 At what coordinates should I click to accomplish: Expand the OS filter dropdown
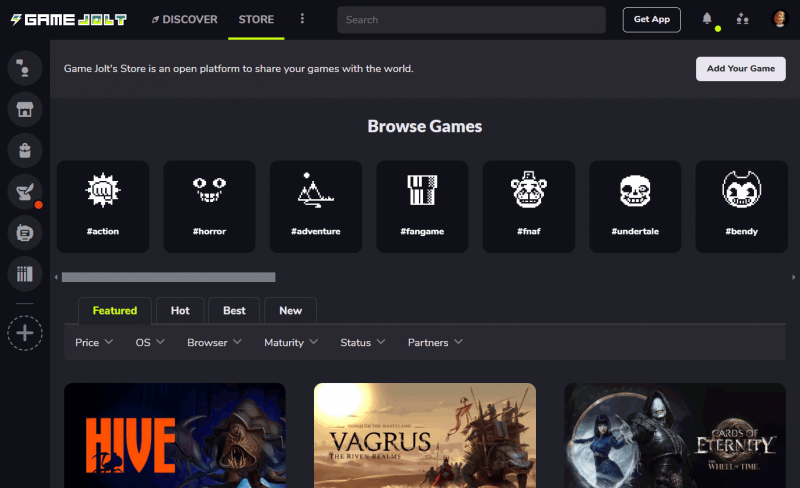click(x=149, y=342)
